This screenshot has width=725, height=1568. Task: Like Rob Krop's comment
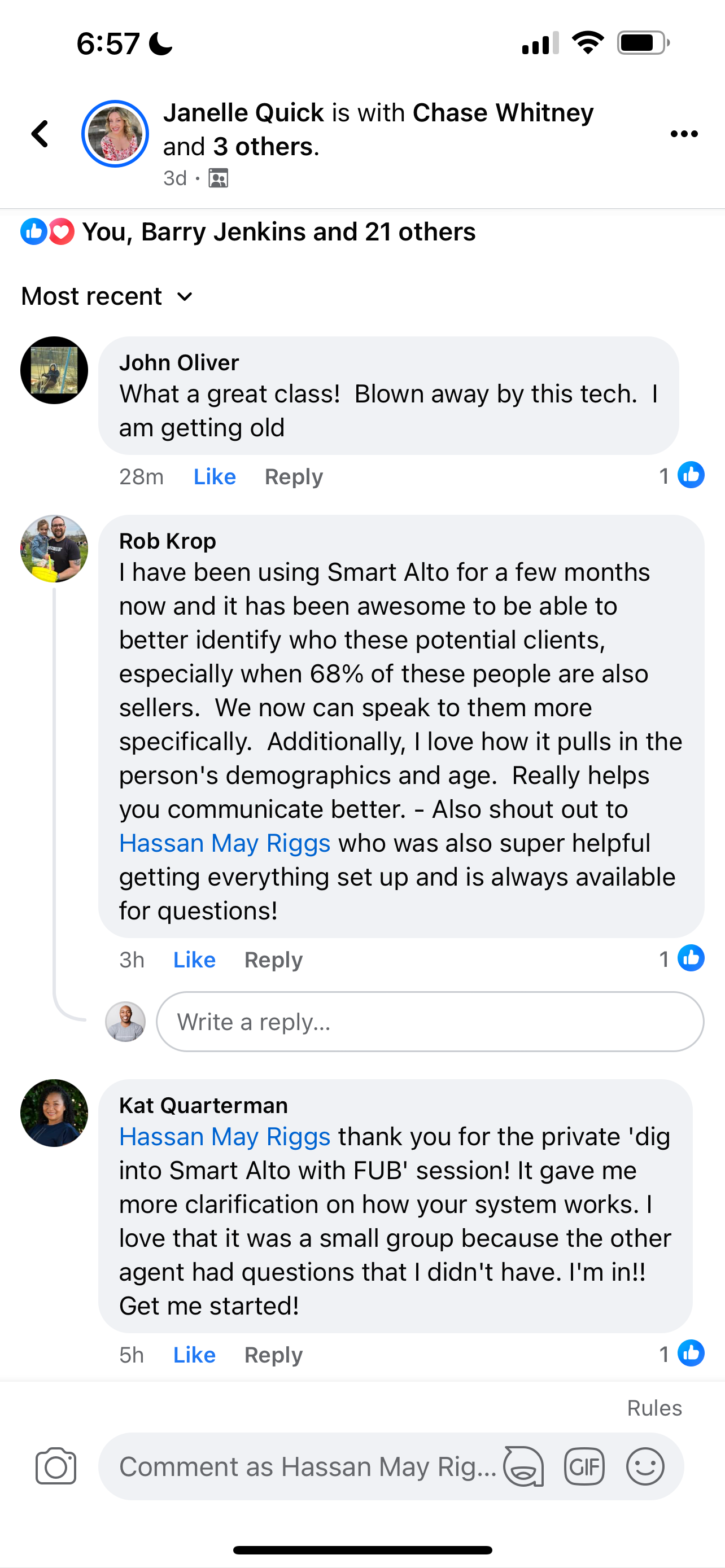click(194, 960)
